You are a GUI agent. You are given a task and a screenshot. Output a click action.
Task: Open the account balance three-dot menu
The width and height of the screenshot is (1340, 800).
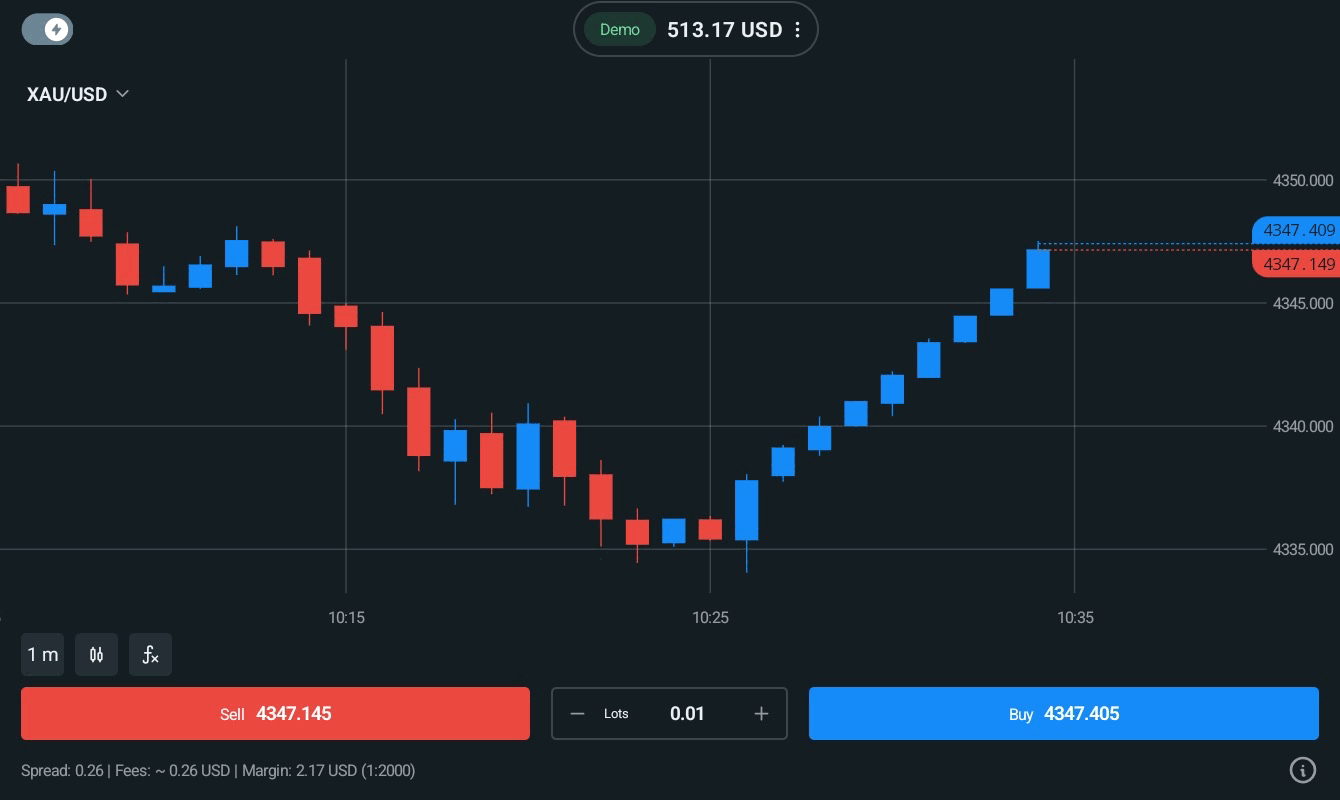pos(797,30)
